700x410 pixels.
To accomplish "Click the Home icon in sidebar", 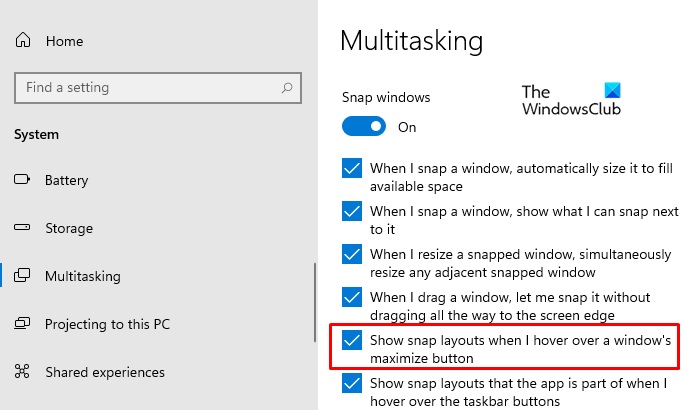I will [23, 40].
